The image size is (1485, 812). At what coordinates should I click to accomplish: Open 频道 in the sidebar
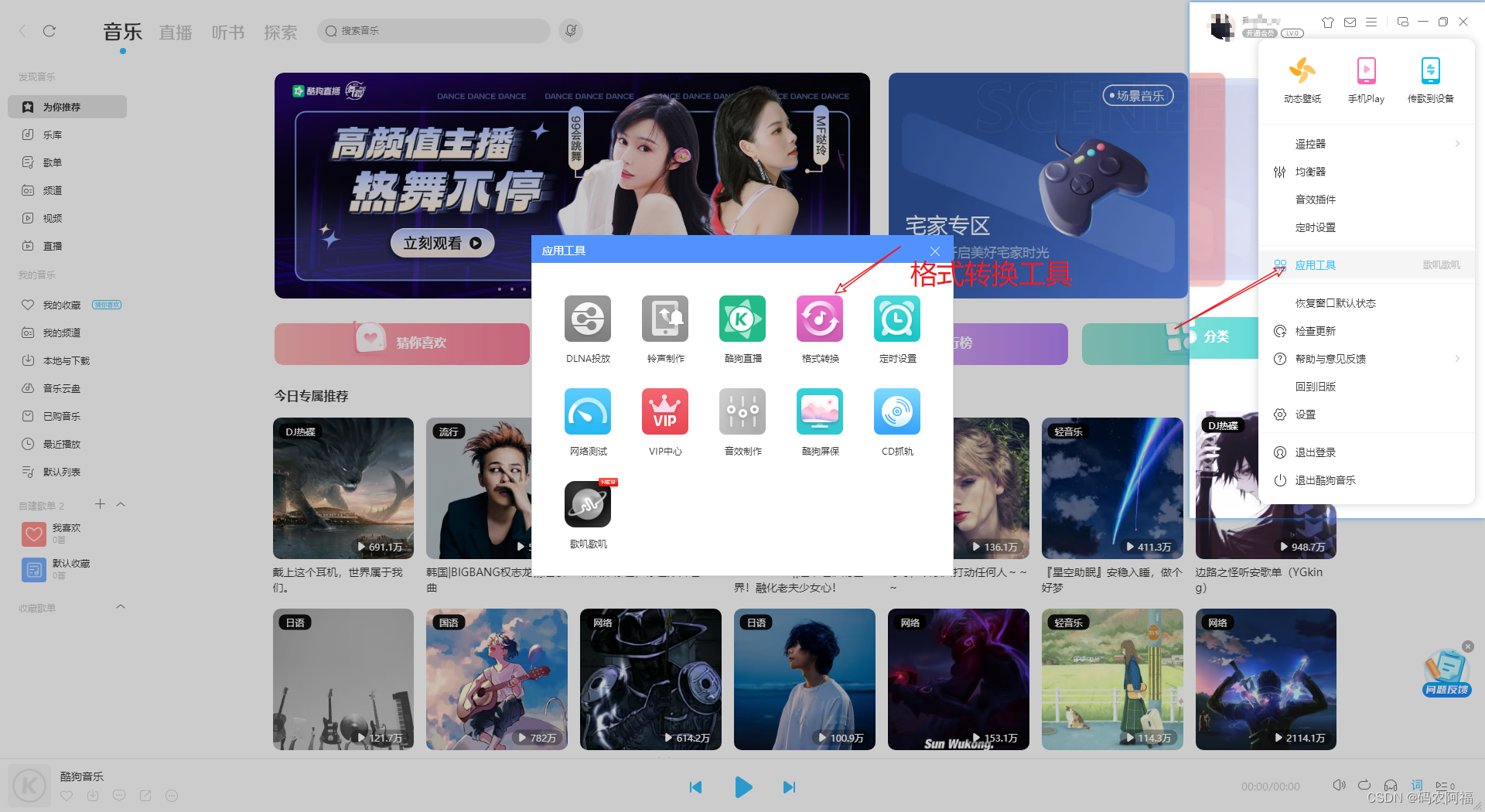(67, 190)
